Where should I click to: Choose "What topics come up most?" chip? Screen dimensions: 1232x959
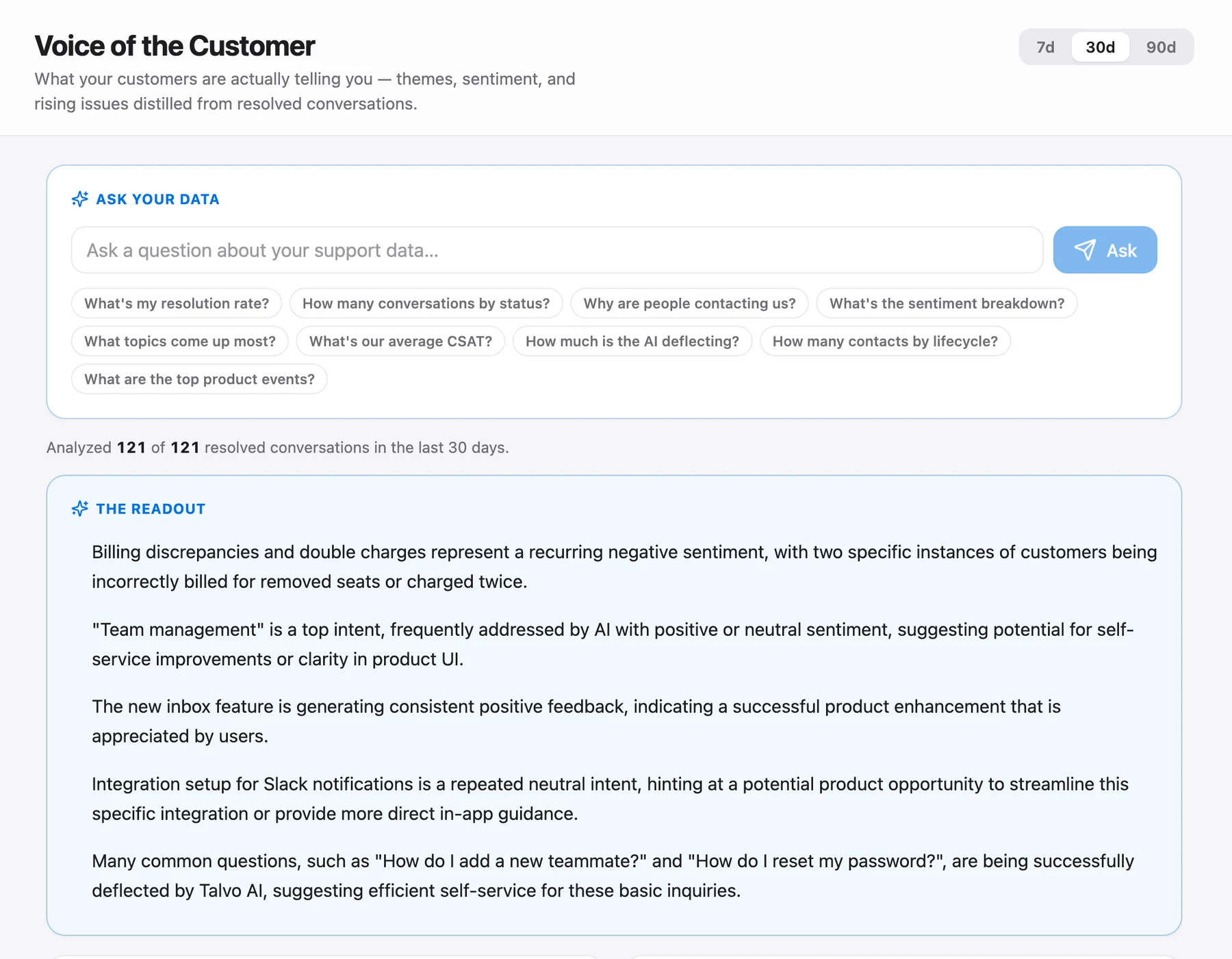[180, 341]
